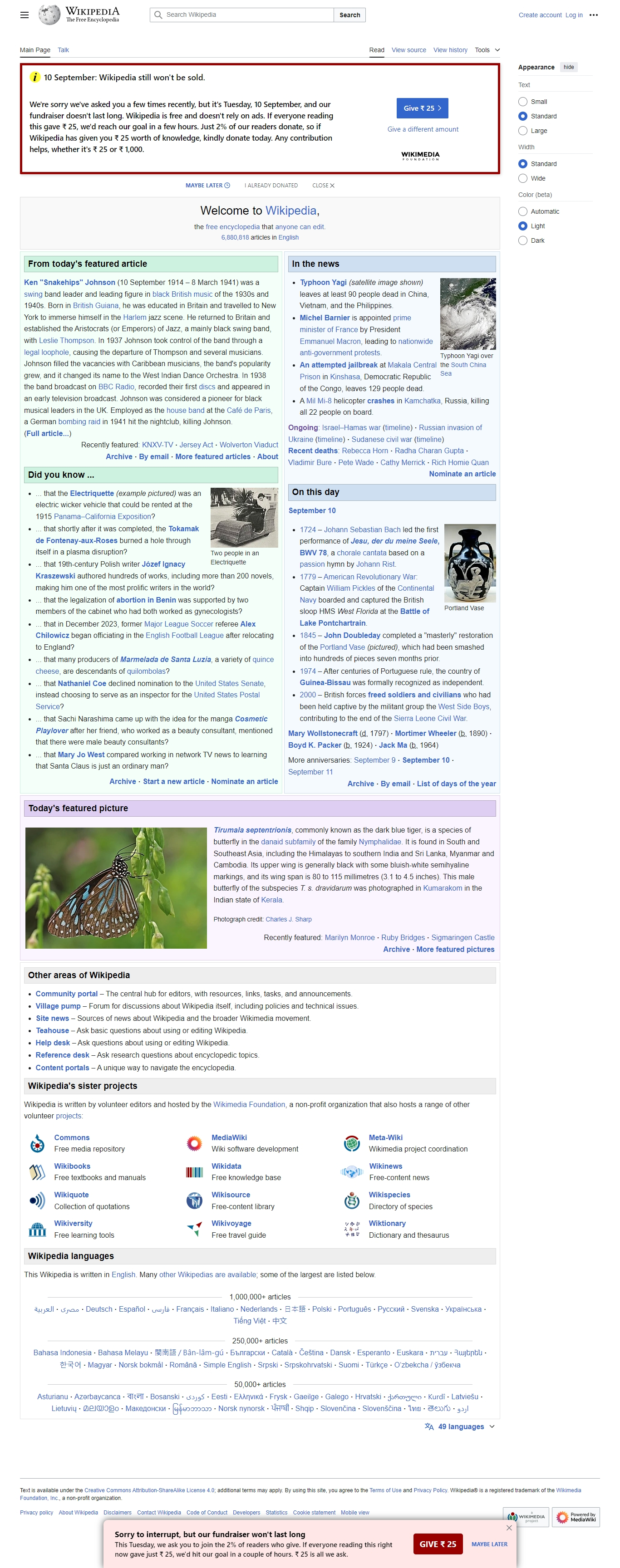The height and width of the screenshot is (1568, 620).
Task: Select Light color mode
Action: pos(522,226)
